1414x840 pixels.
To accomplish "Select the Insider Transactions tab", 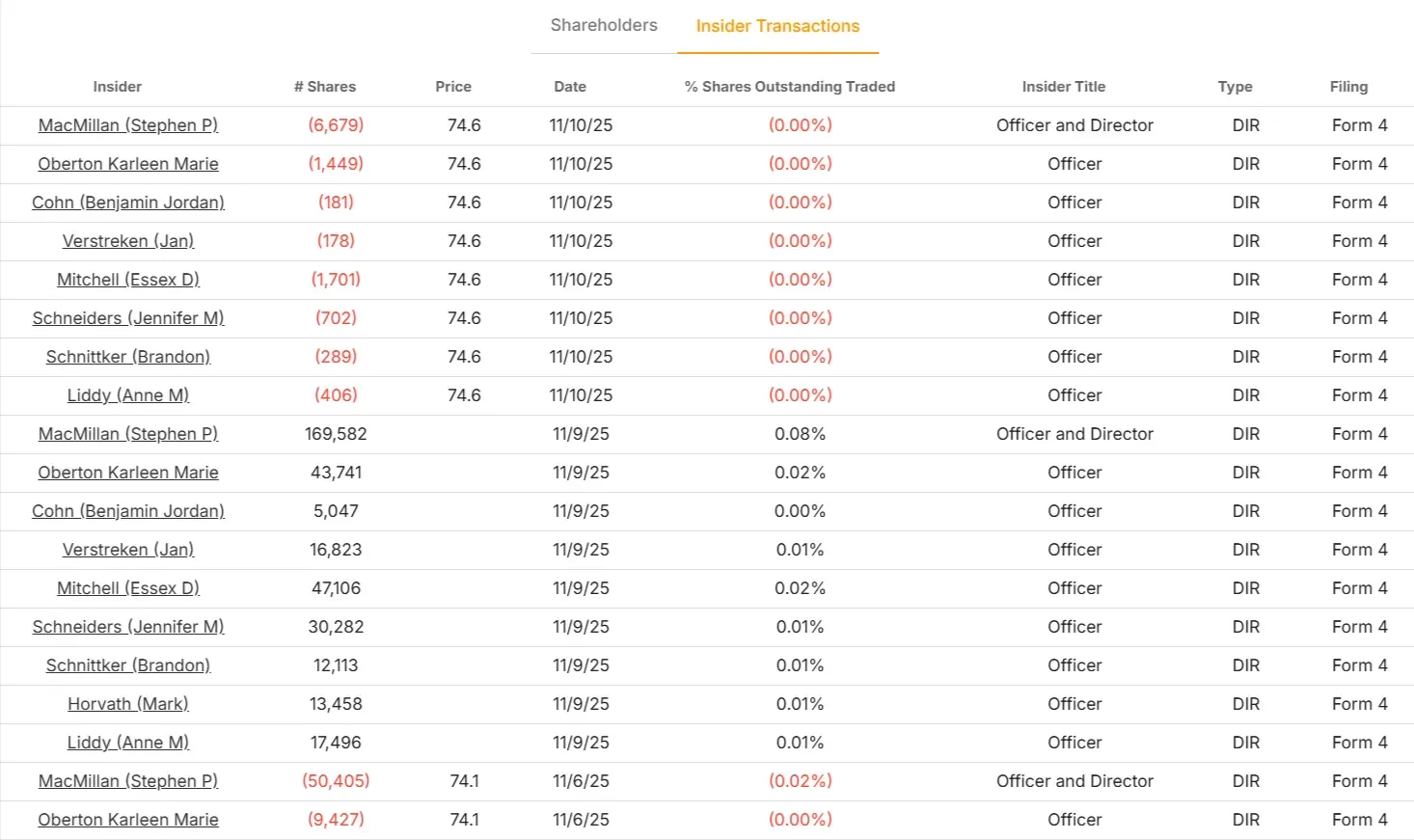I will [x=777, y=26].
